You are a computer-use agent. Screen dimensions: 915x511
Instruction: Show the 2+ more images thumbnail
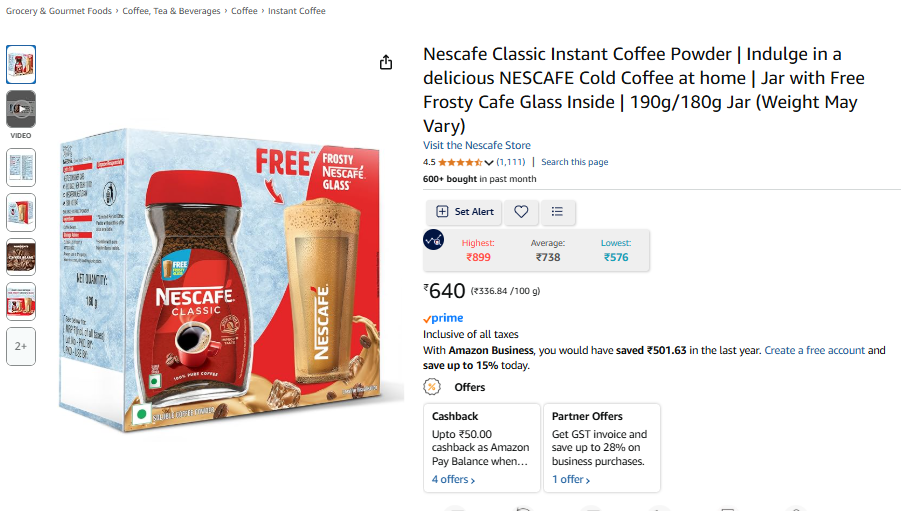pos(21,346)
